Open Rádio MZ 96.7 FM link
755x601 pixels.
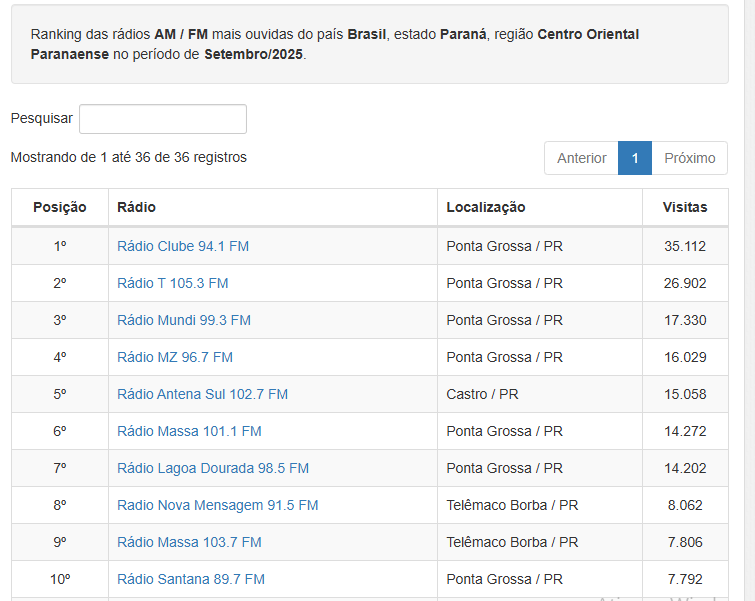coord(175,357)
